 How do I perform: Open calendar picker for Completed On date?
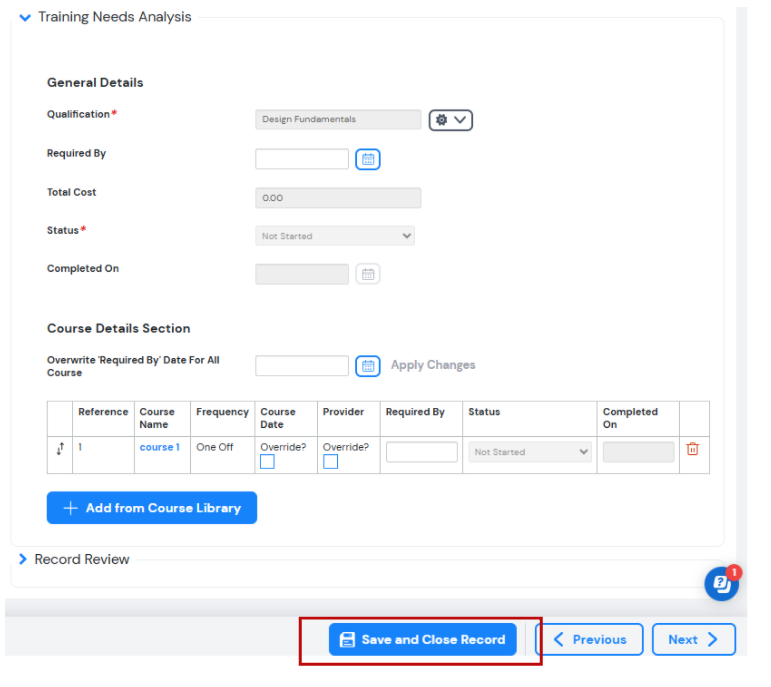pos(368,274)
